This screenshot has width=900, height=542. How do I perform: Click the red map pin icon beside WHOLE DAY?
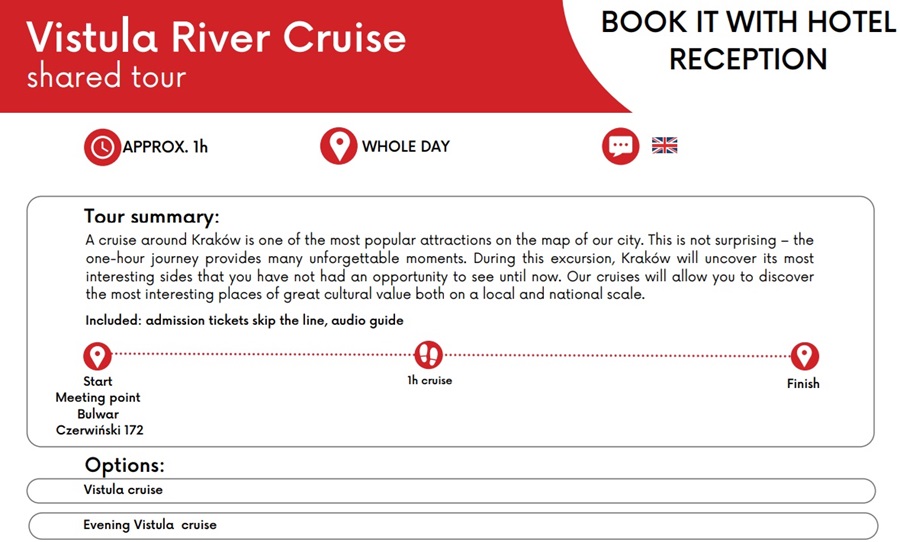tap(338, 147)
